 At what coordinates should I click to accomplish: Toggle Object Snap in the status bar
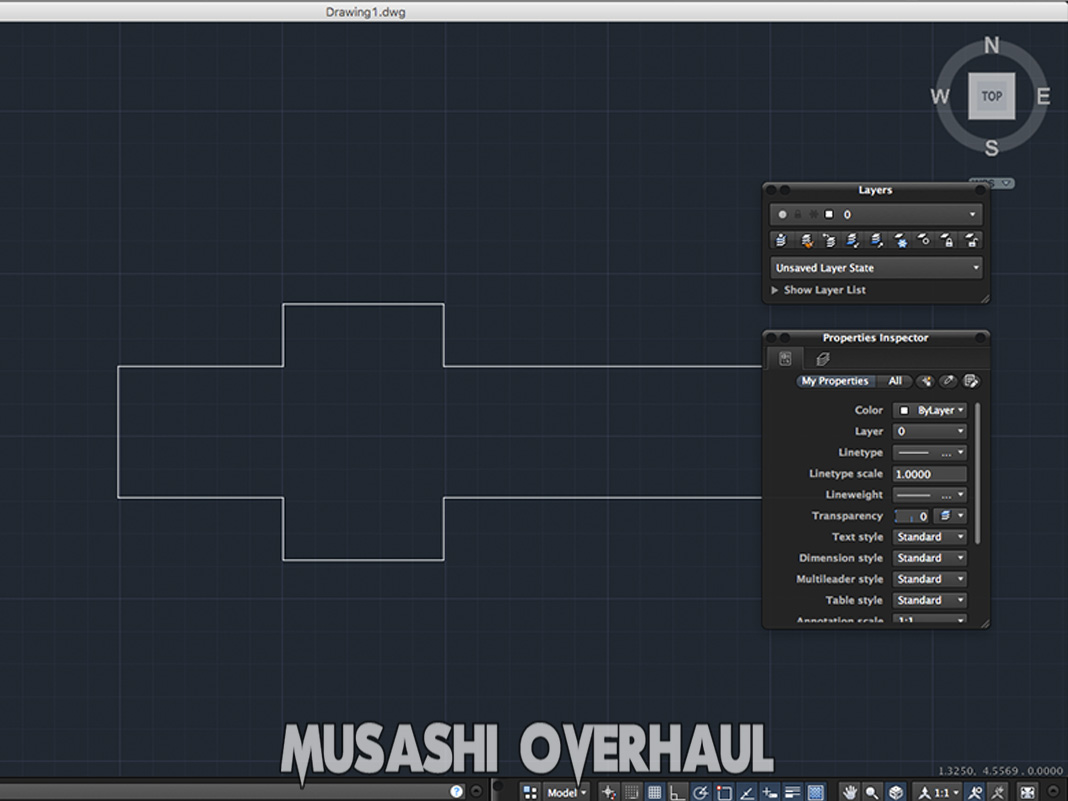[723, 792]
